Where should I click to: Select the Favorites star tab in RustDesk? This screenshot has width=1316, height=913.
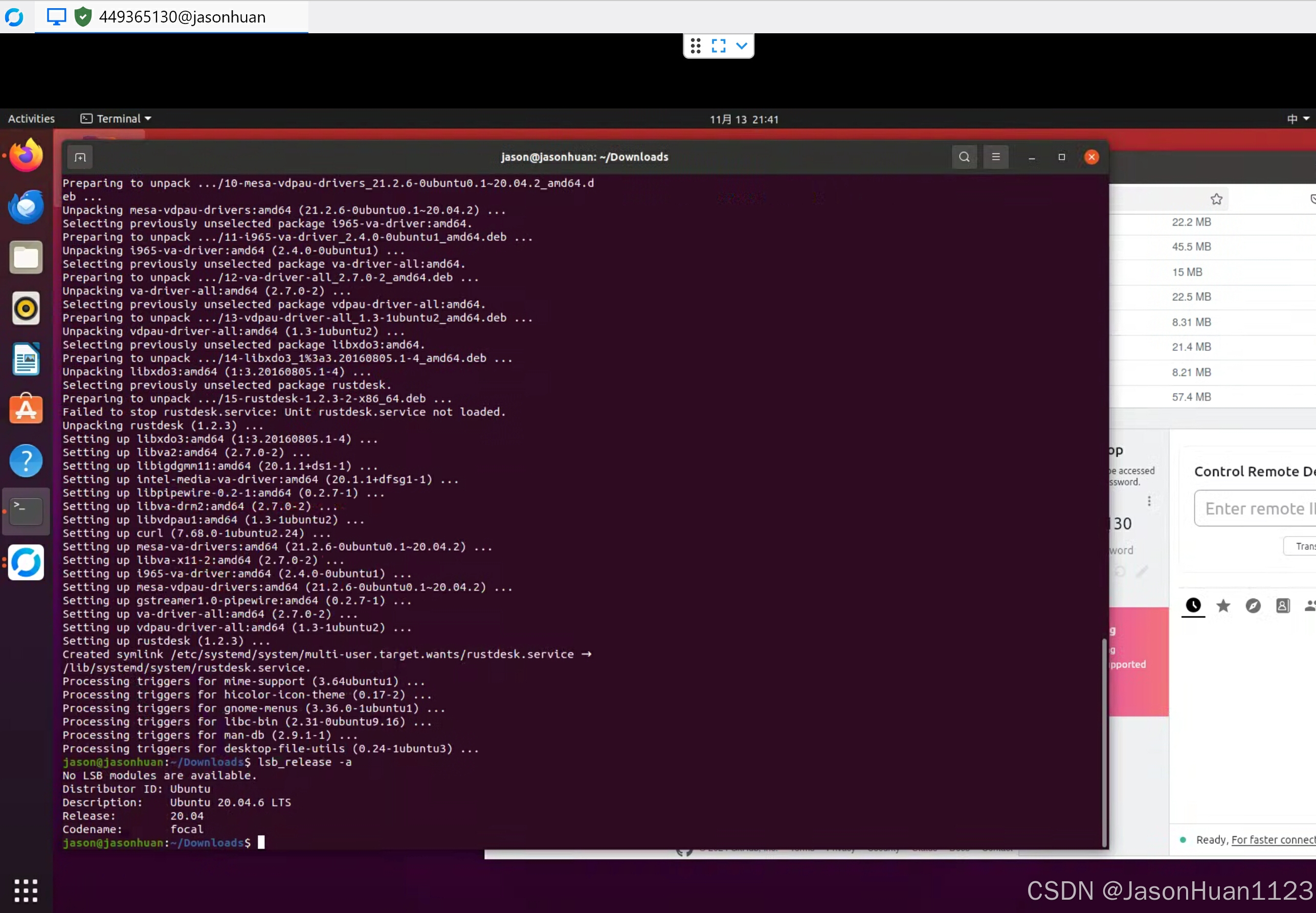pos(1223,605)
